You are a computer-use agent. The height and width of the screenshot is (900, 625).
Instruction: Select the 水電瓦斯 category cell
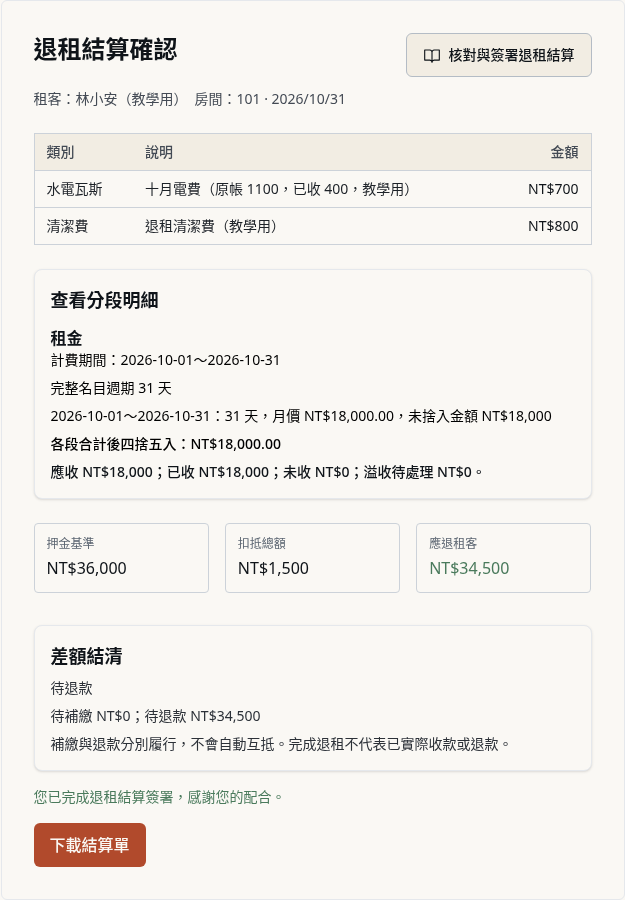tap(75, 189)
